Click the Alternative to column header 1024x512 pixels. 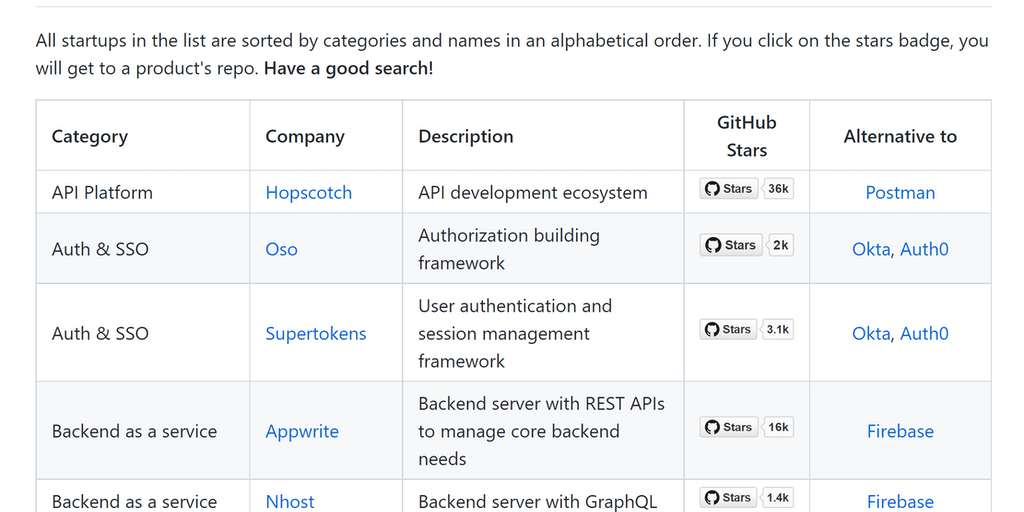pos(900,136)
